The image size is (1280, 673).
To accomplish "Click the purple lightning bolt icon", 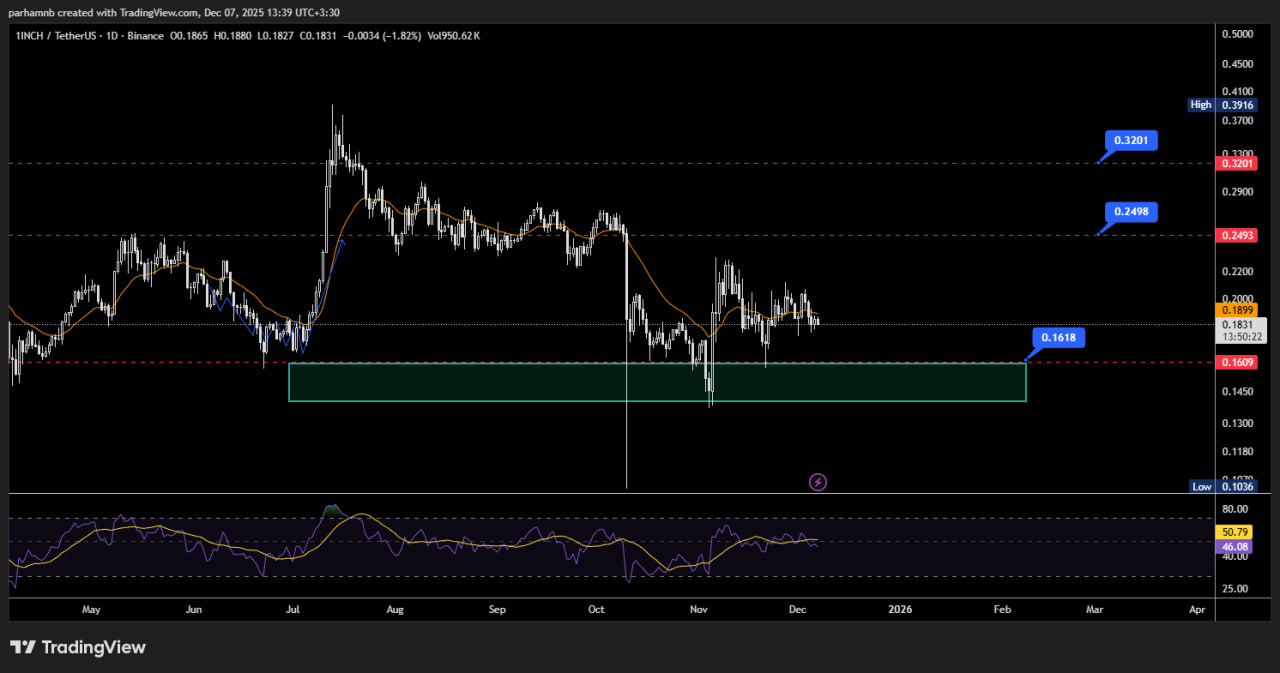I will coord(818,483).
